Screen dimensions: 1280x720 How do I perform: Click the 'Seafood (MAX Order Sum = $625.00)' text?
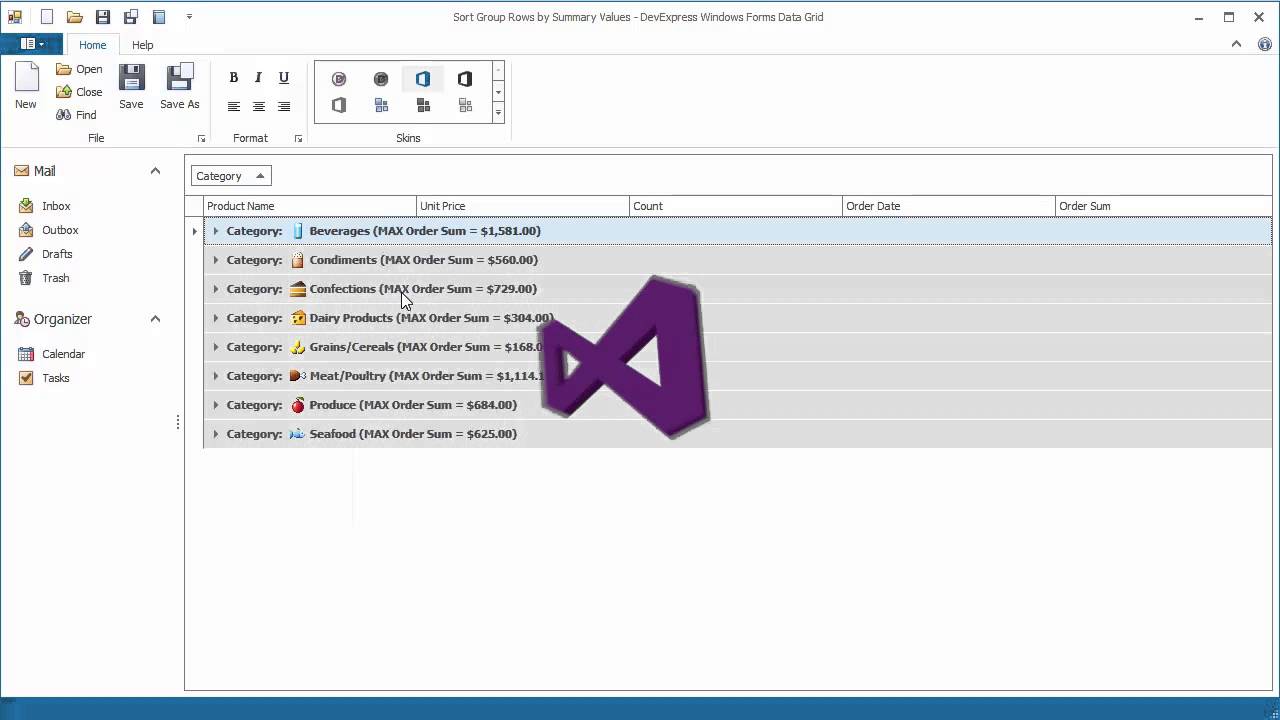[x=413, y=434]
